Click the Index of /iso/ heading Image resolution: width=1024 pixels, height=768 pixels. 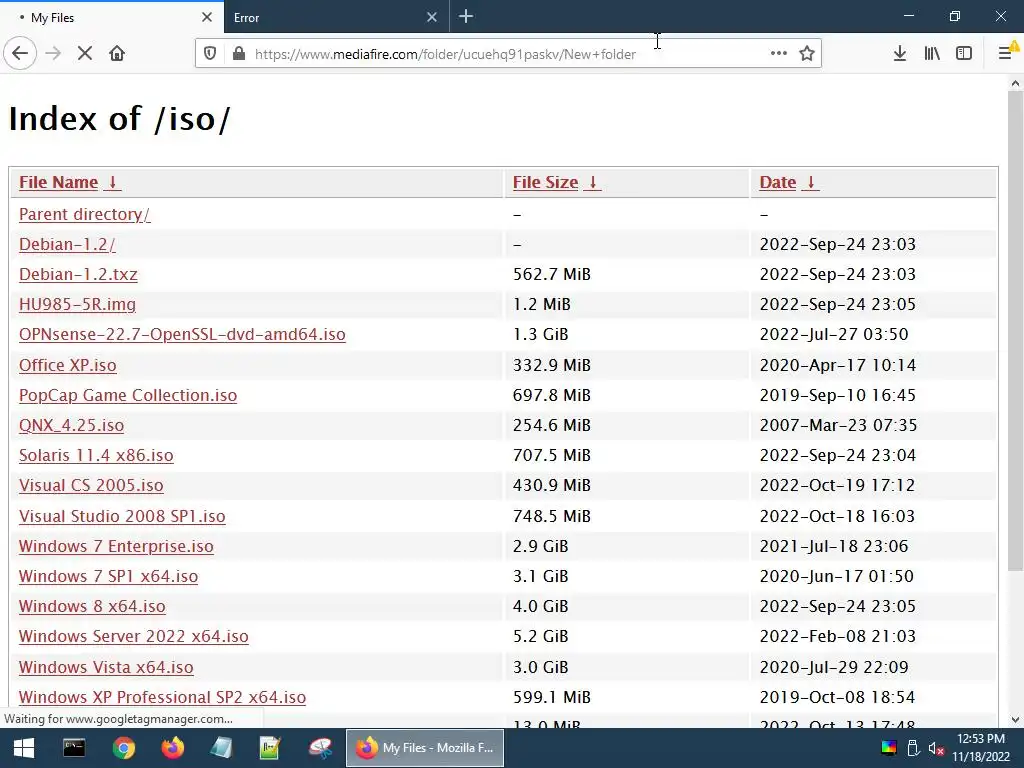(x=120, y=118)
